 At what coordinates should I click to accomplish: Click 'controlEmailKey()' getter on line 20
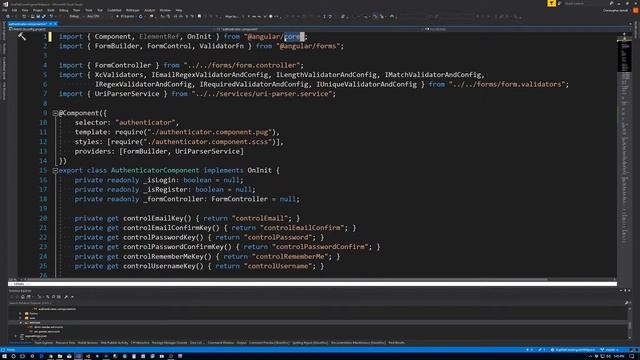click(x=157, y=218)
